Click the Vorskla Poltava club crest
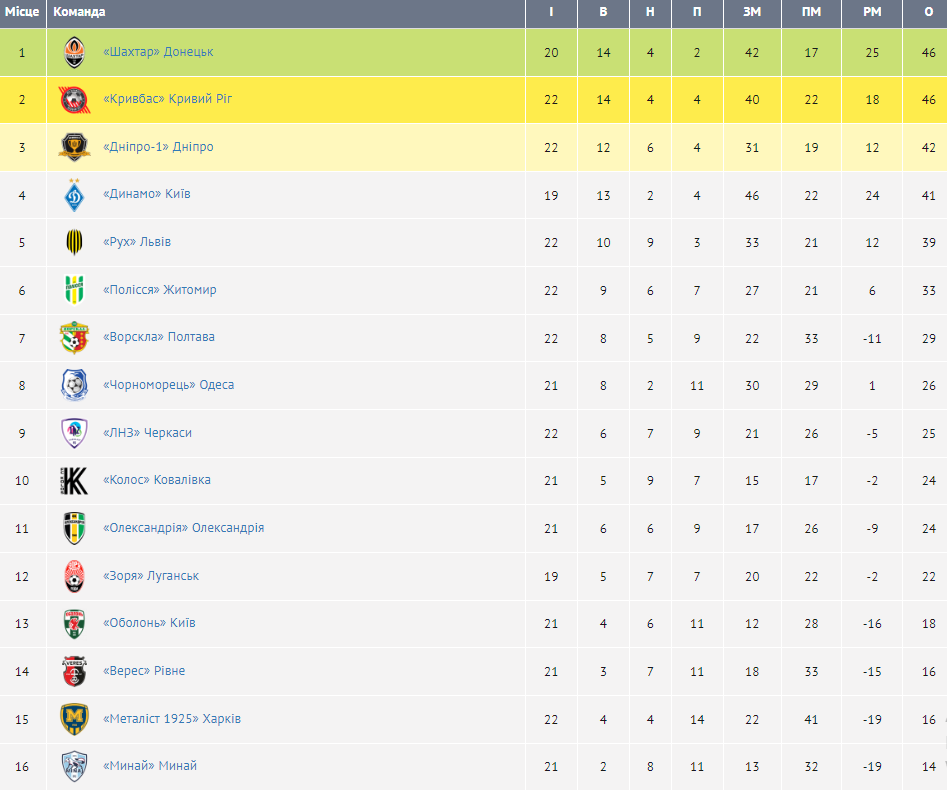The image size is (947, 791). (x=75, y=338)
